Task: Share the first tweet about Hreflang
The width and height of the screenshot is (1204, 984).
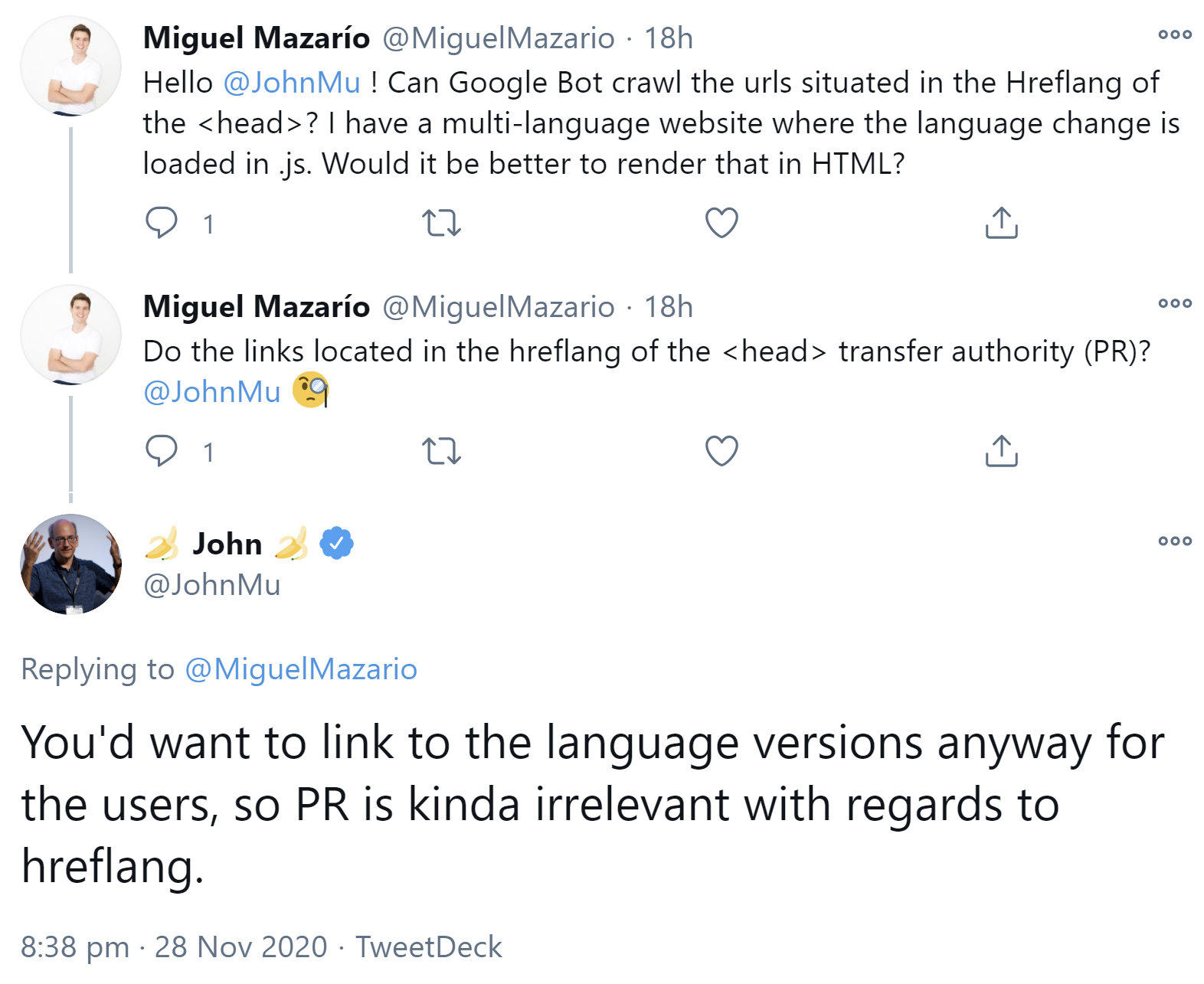Action: [1001, 223]
